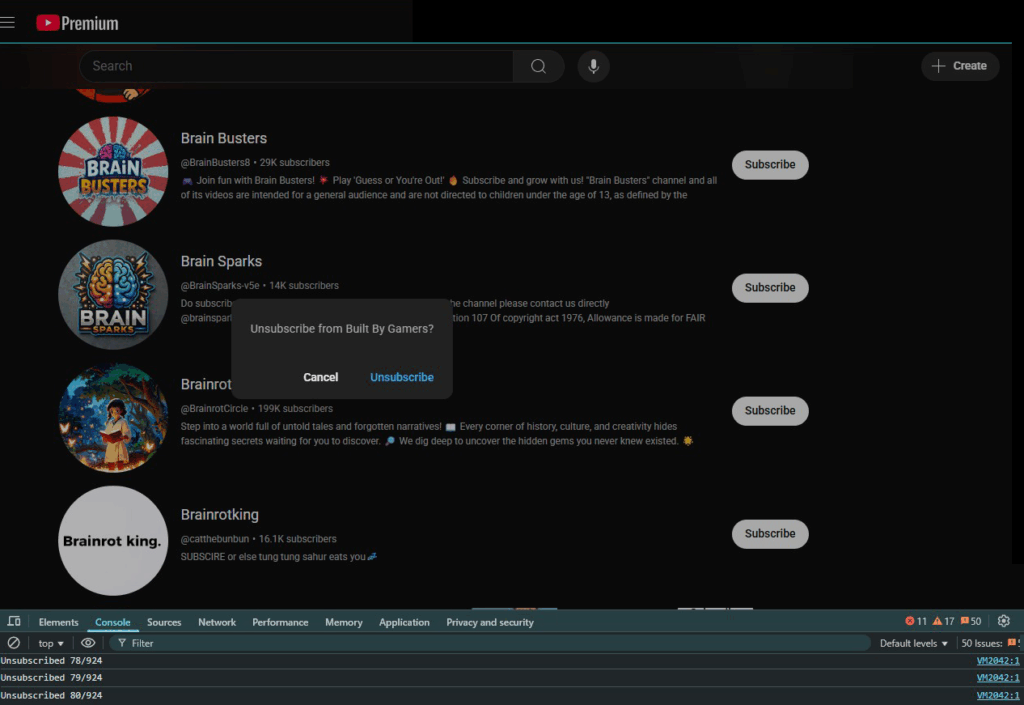Click the yellow warnings count indicator
Viewport: 1024px width, 705px height.
(943, 621)
